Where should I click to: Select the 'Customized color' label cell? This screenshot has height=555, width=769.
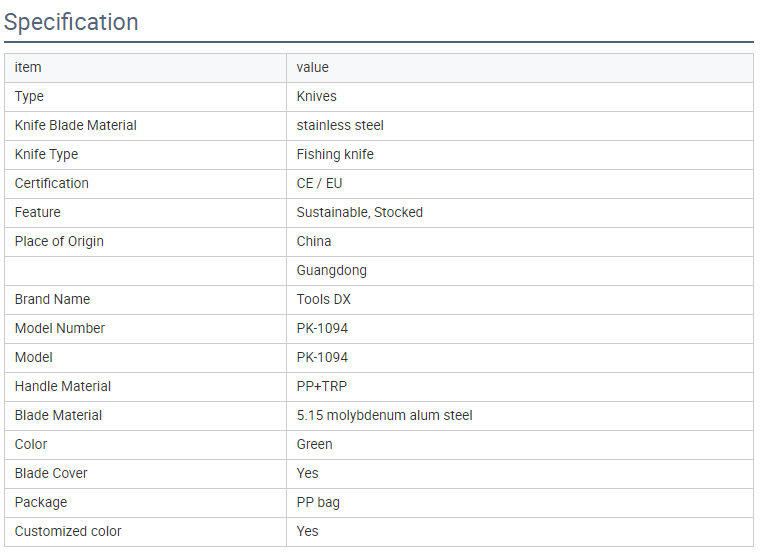(x=145, y=531)
